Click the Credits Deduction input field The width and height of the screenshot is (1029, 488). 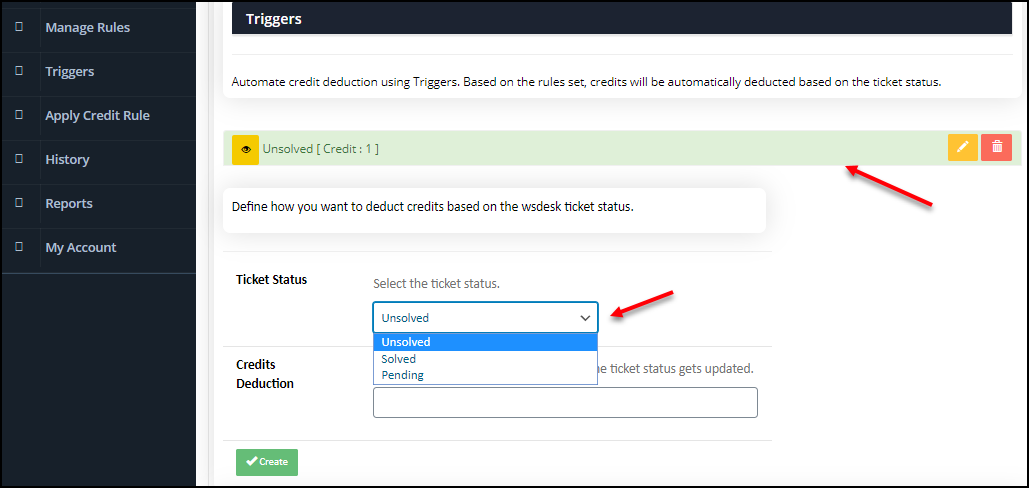click(565, 402)
